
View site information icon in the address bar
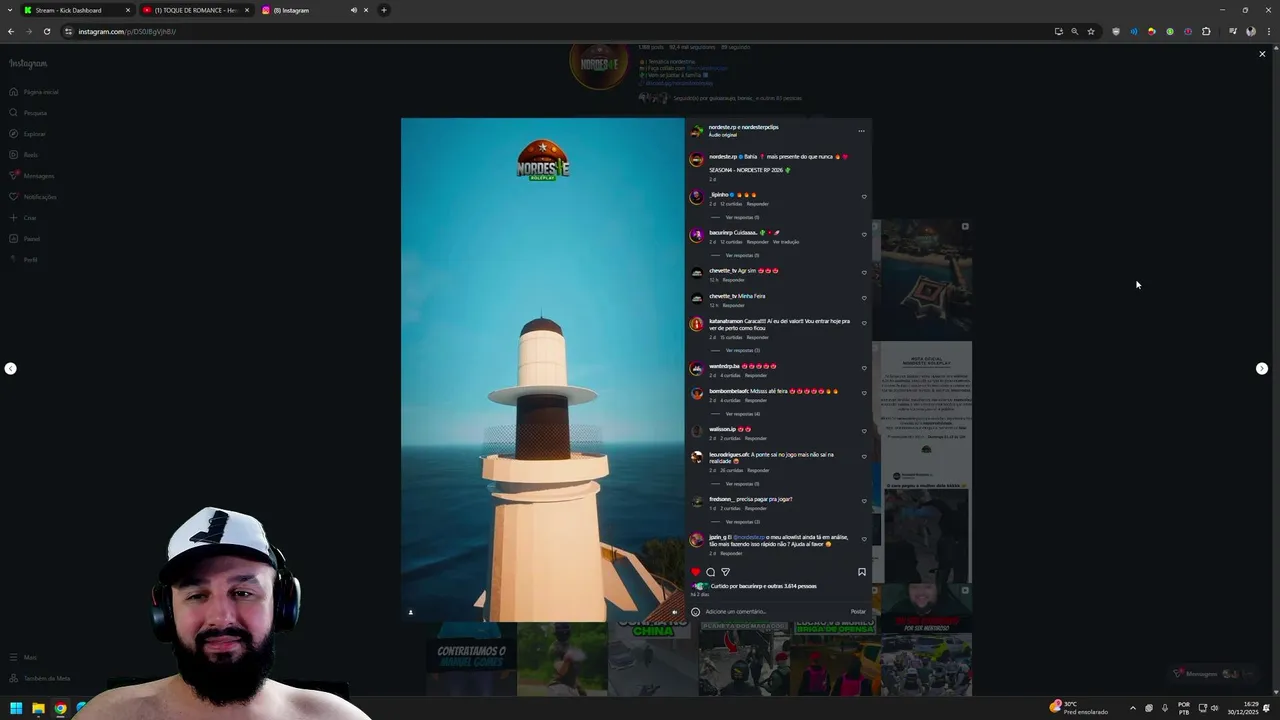coord(69,31)
